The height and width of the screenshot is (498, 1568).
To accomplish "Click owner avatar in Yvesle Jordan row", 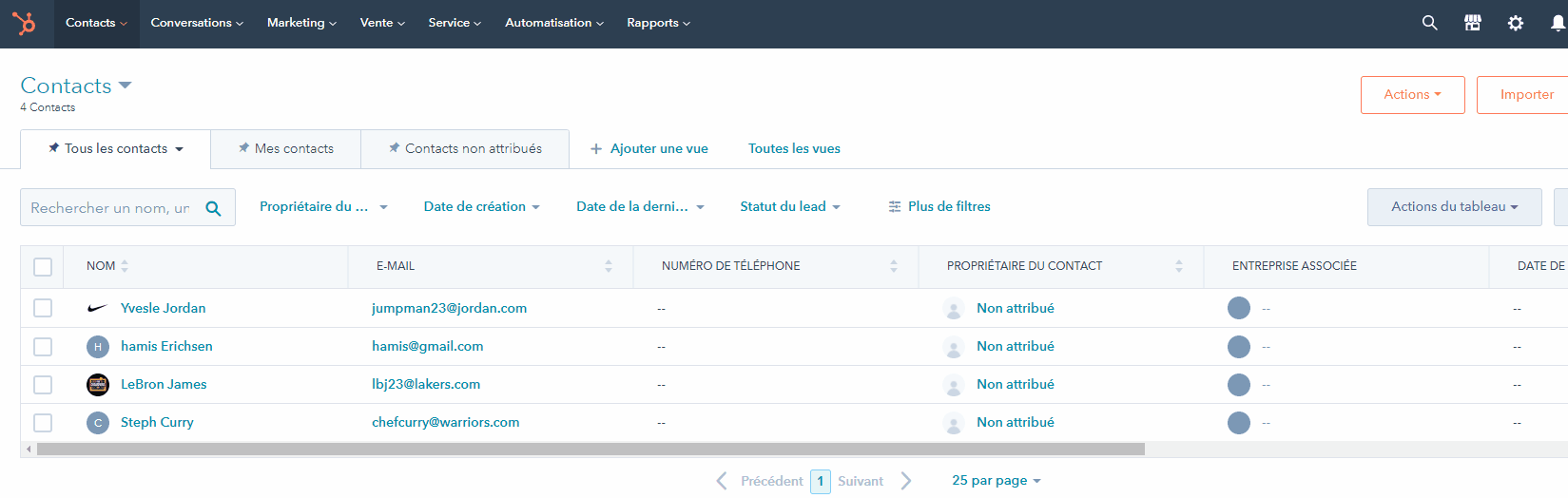I will click(x=953, y=309).
